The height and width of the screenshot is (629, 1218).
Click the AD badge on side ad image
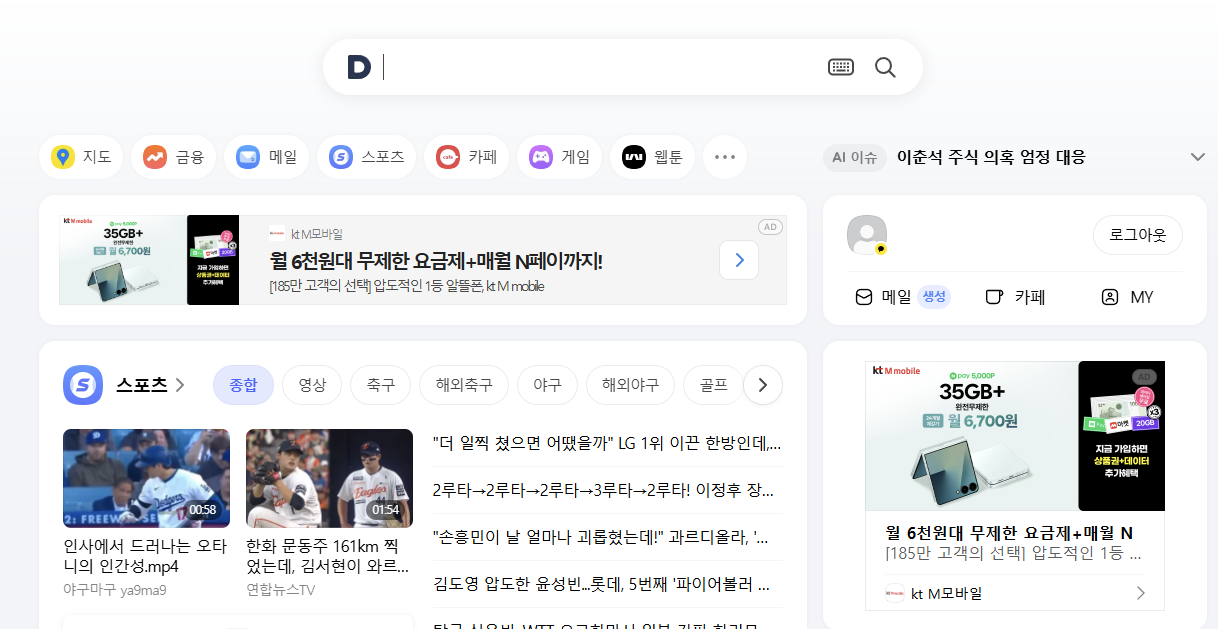pos(1143,377)
